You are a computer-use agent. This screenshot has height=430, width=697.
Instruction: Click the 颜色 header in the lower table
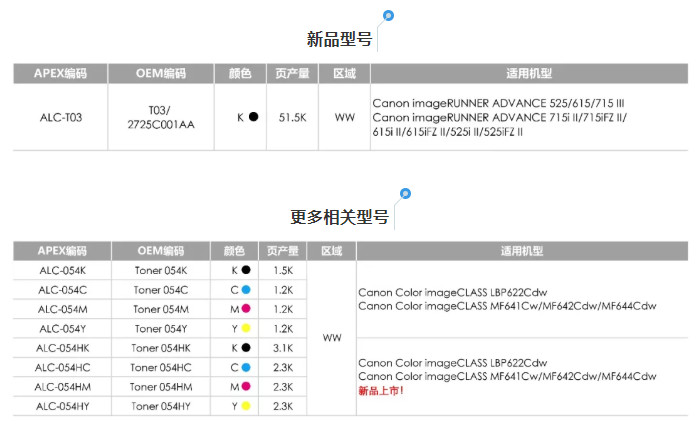point(234,251)
